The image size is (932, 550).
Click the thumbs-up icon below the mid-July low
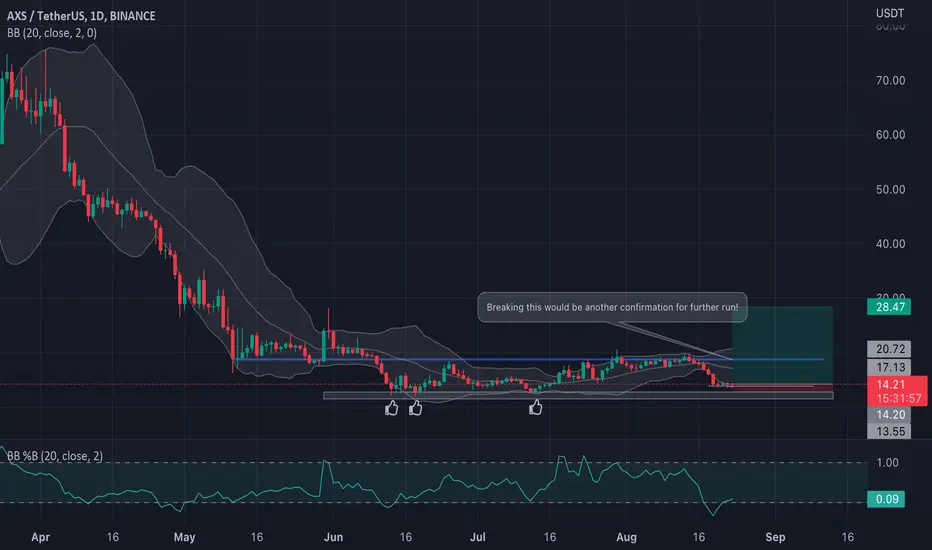(536, 407)
